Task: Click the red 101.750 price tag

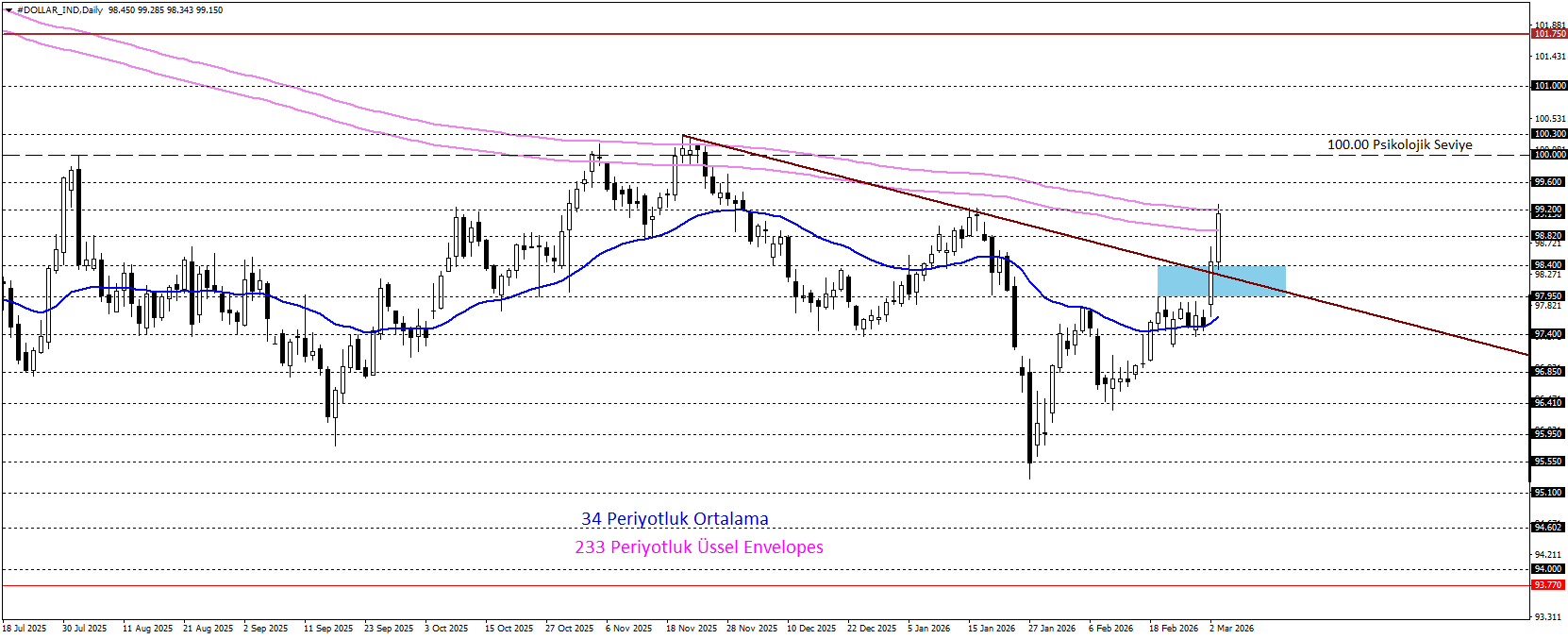Action: pyautogui.click(x=1549, y=34)
